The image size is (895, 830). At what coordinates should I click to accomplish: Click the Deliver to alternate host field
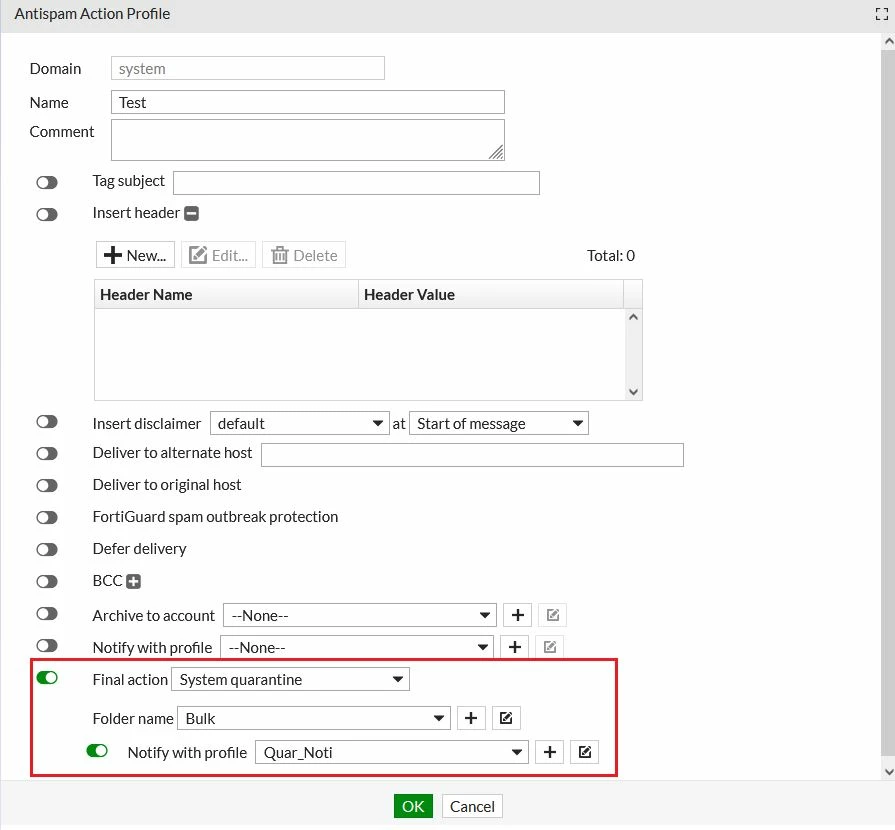(472, 455)
